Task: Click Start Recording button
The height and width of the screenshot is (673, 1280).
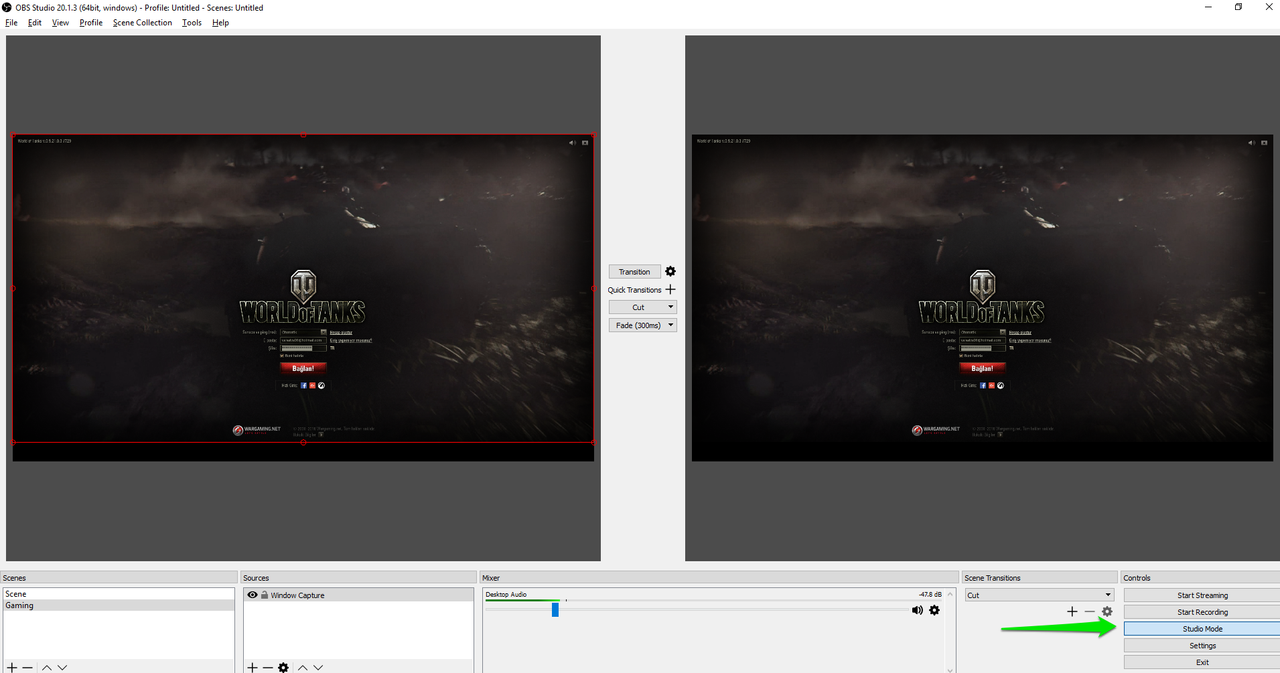Action: tap(1202, 612)
